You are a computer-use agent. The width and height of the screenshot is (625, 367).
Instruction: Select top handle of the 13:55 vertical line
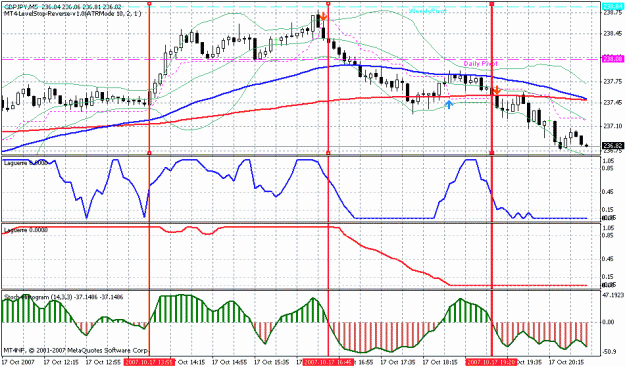149,3
